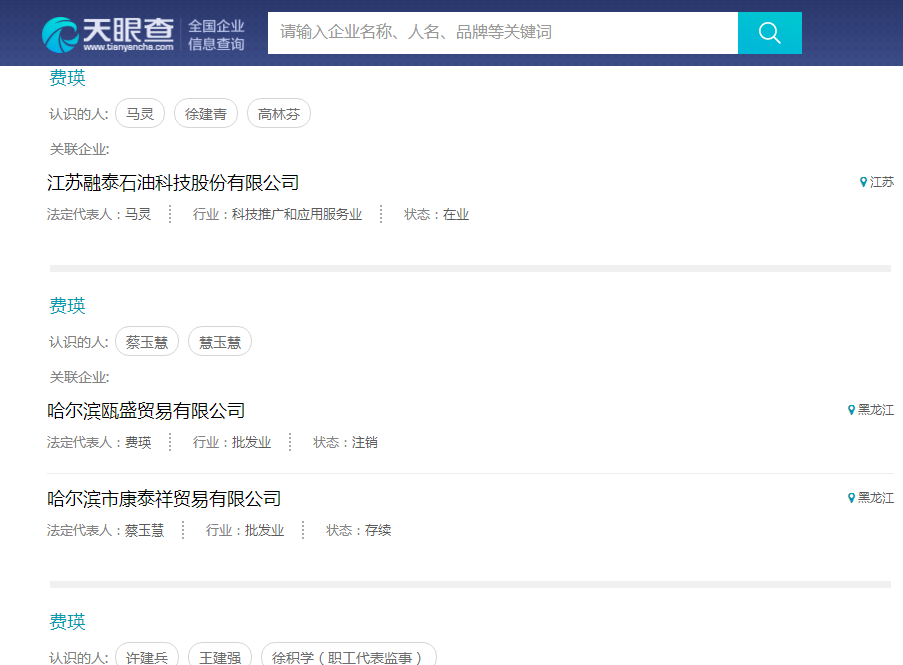Click the location pin next to 哈尔滨瓯盛贸易有限公司
This screenshot has width=903, height=665.
(851, 410)
